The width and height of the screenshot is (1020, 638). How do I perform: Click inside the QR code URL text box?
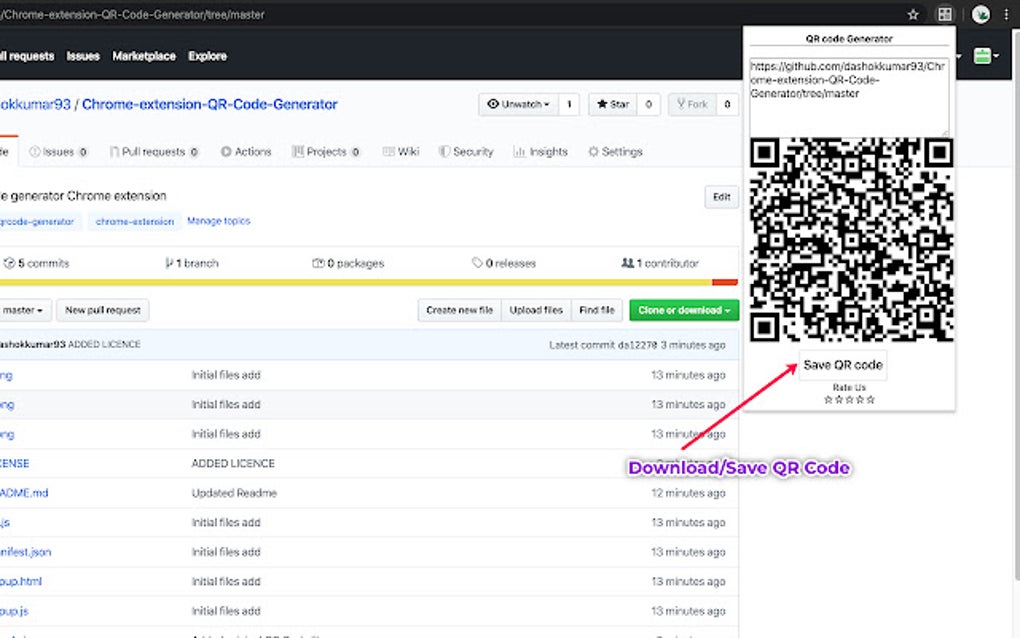coord(849,95)
